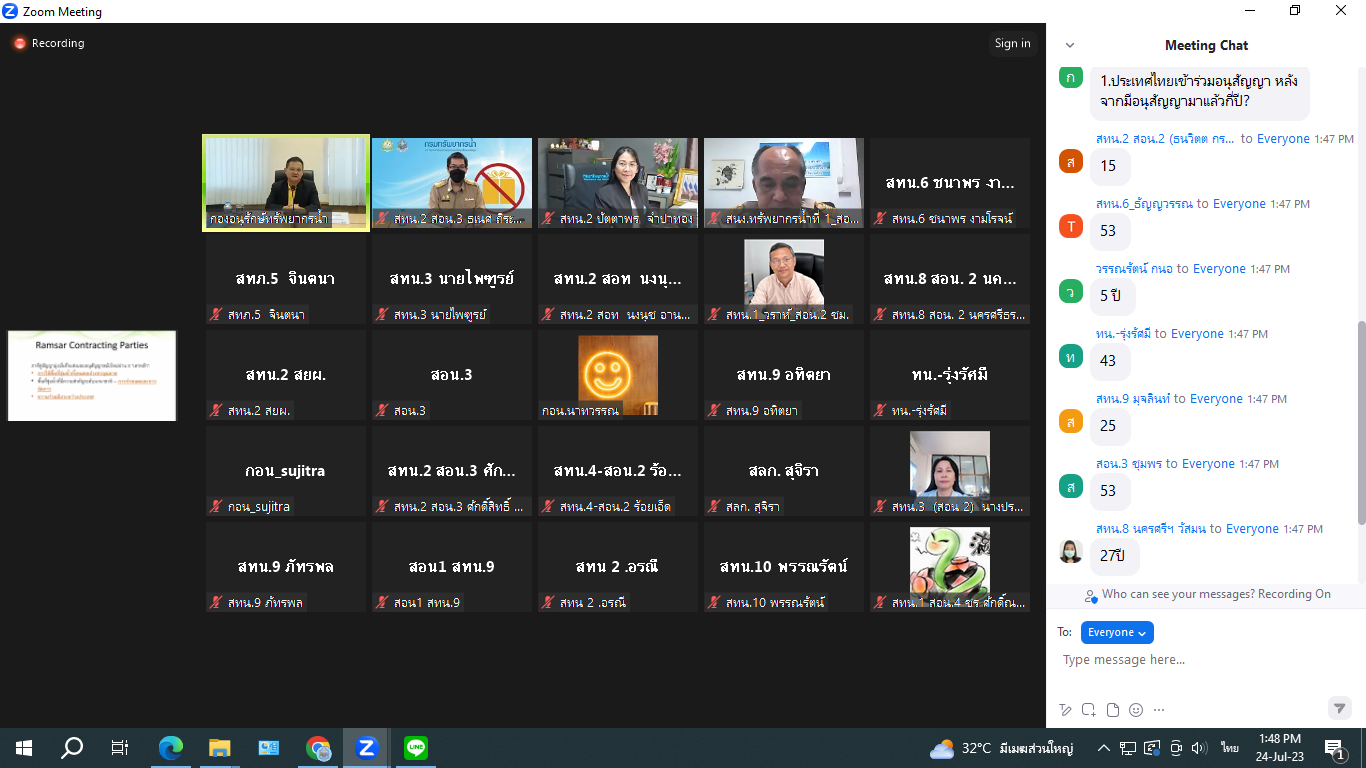Click the screenshot capture icon in chat
Image resolution: width=1366 pixels, height=768 pixels.
pos(1089,710)
